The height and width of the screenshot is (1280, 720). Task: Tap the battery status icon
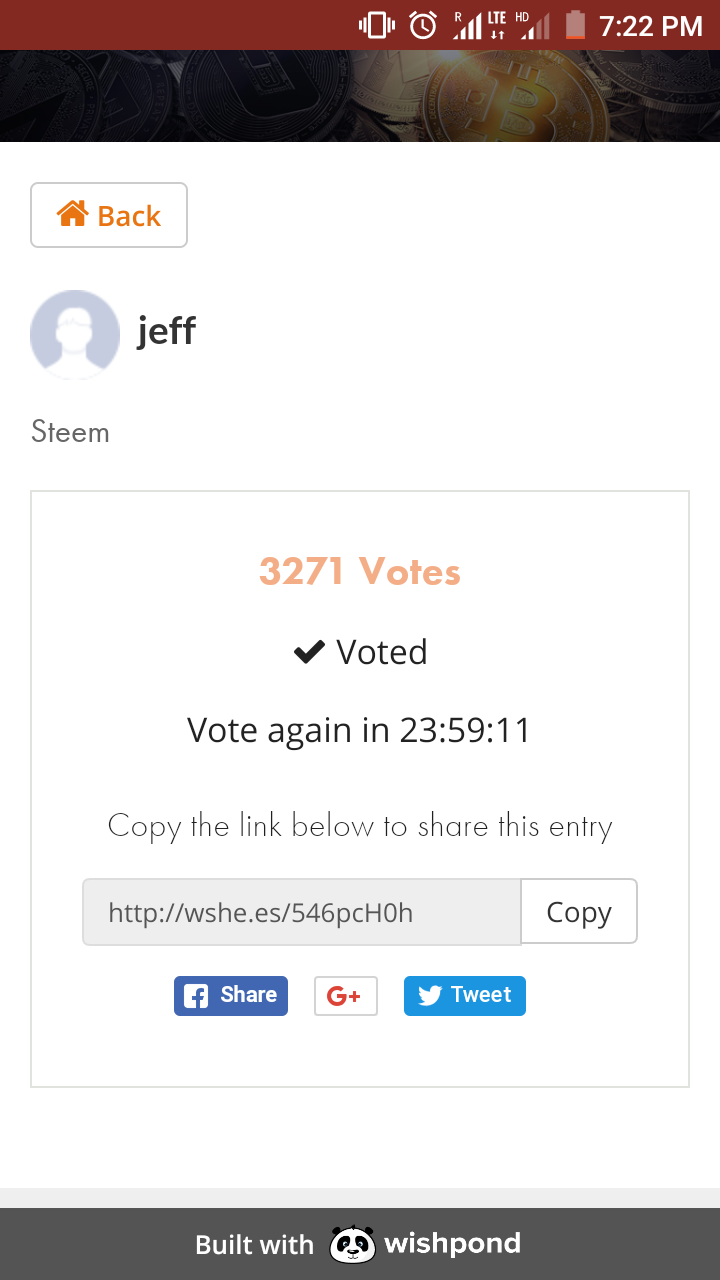pyautogui.click(x=575, y=25)
